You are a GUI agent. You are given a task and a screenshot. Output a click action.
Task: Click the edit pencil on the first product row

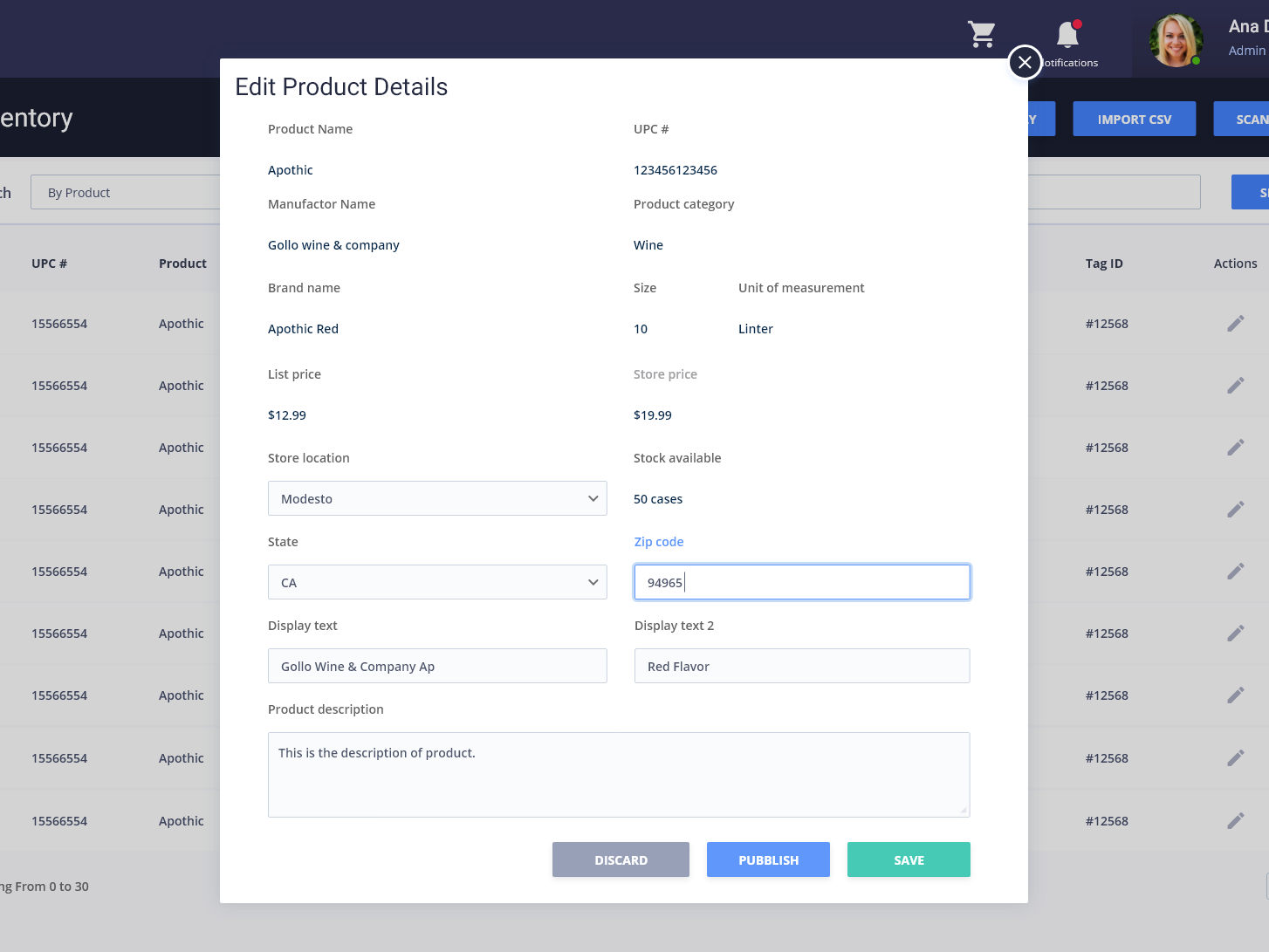click(1237, 323)
